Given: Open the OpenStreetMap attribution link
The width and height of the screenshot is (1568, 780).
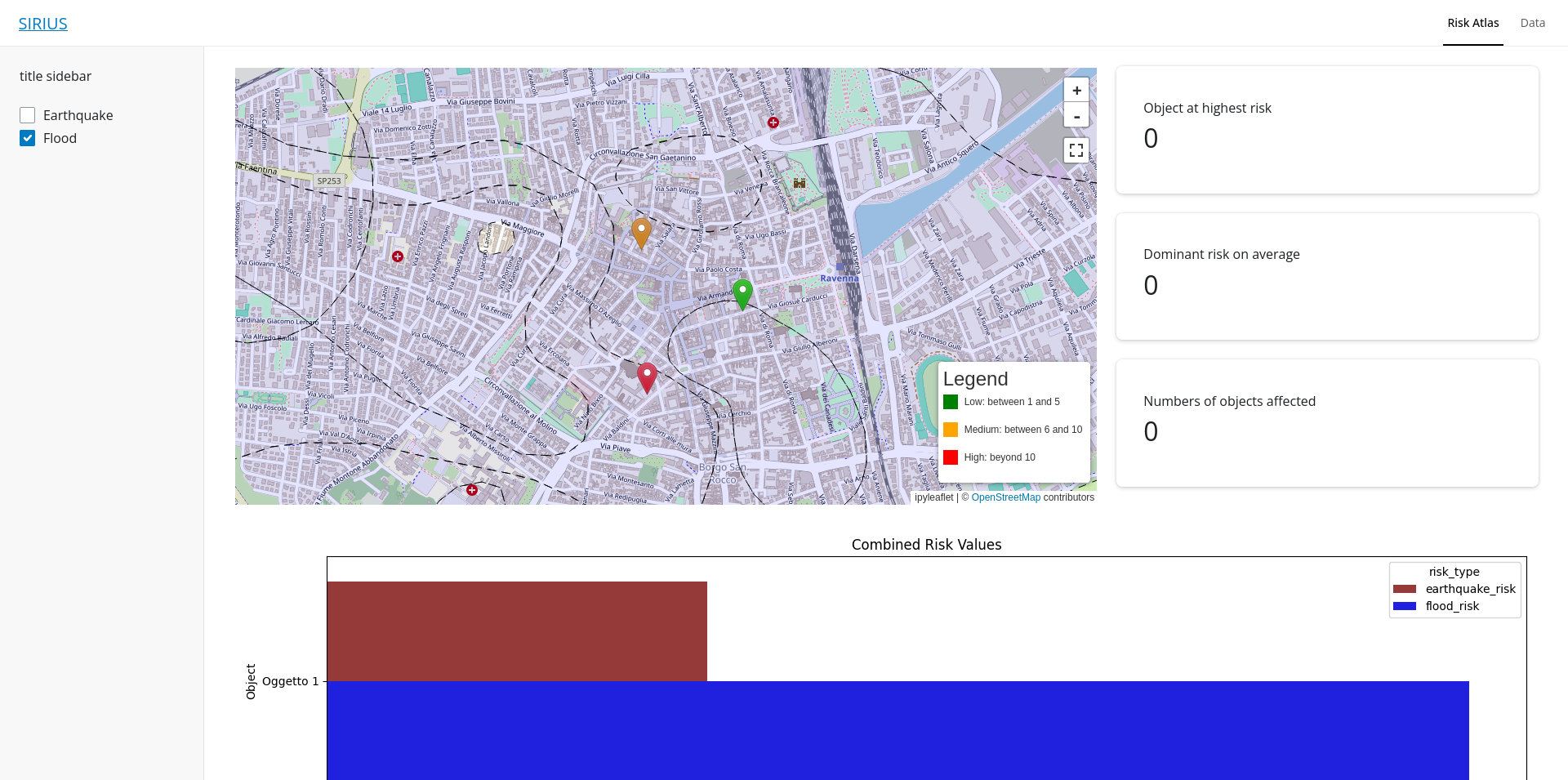Looking at the screenshot, I should click(x=1005, y=497).
